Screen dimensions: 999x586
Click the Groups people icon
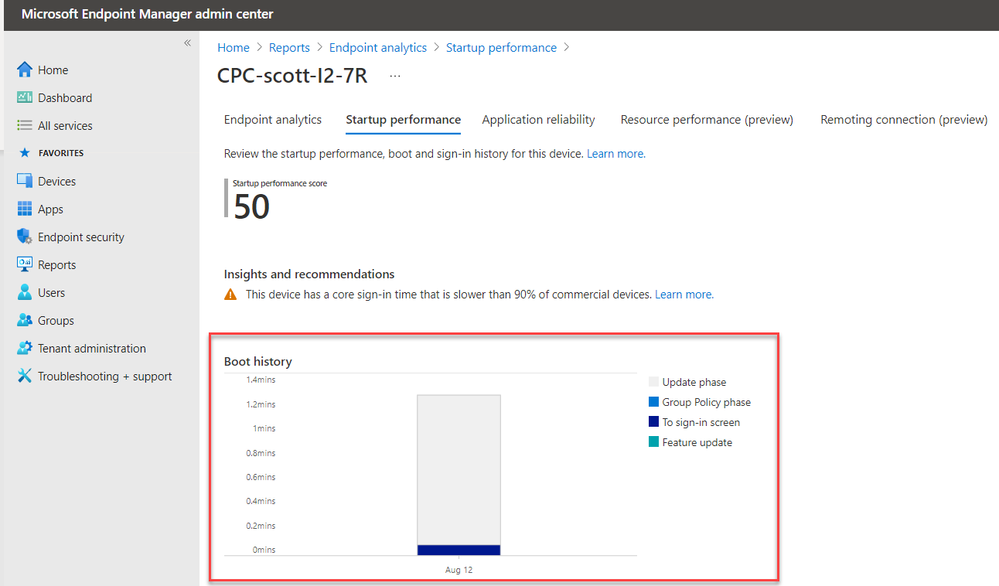[24, 320]
